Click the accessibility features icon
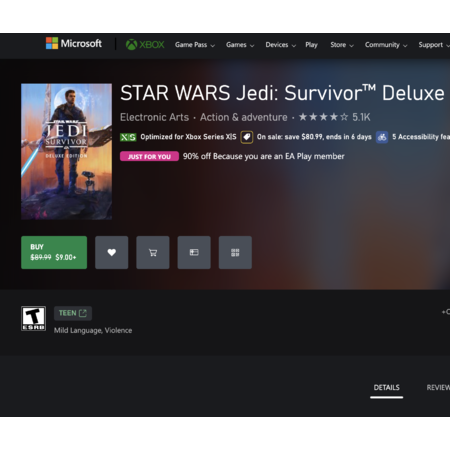The width and height of the screenshot is (450, 450). (382, 137)
